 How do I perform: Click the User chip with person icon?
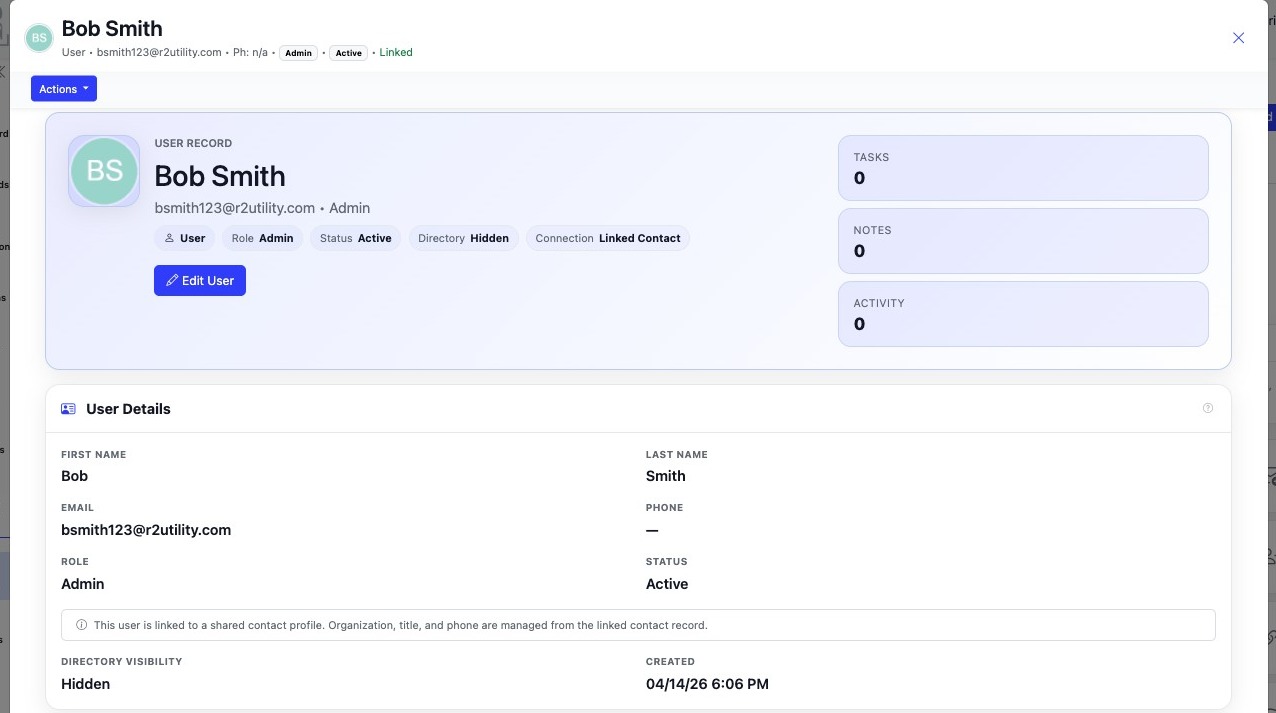click(x=185, y=238)
